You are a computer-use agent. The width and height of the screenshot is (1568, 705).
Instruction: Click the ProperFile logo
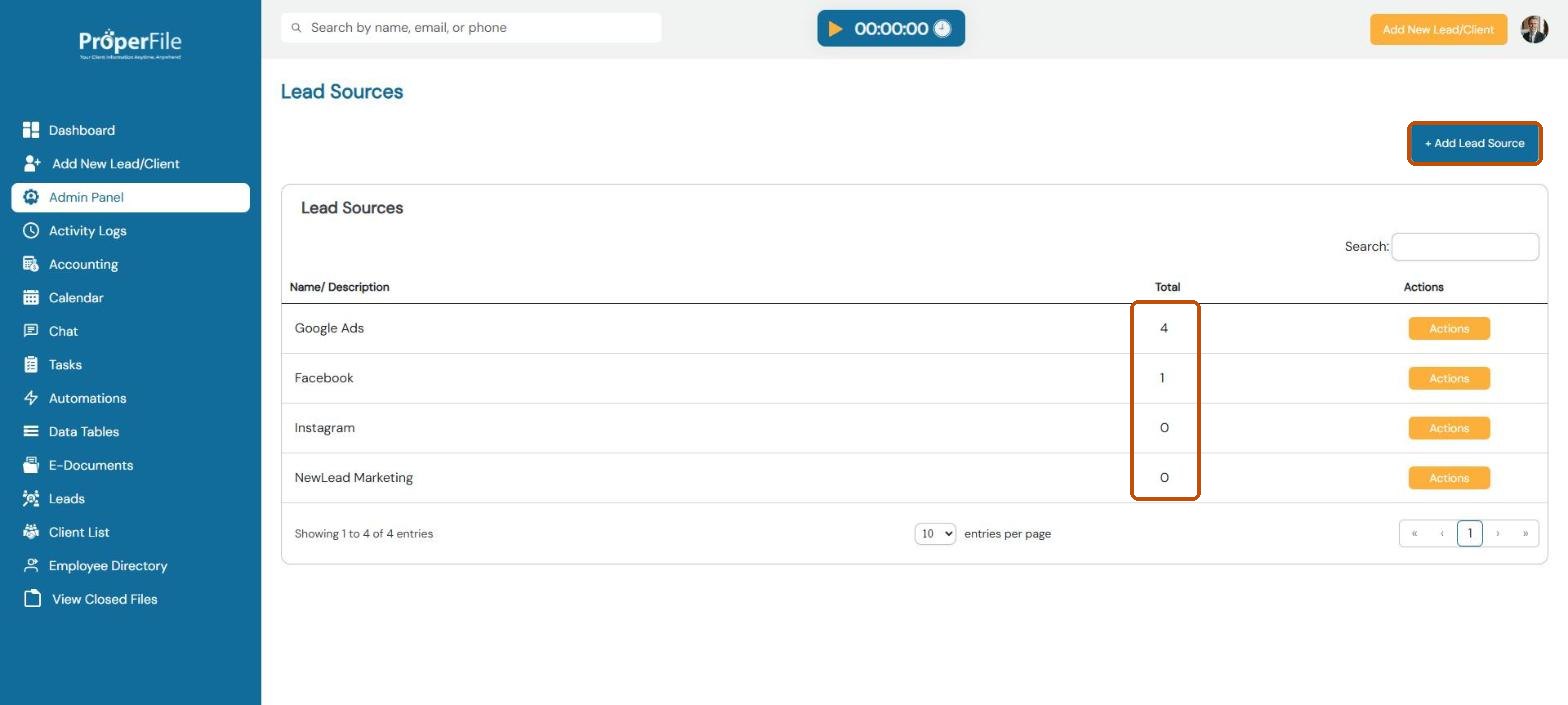click(x=130, y=44)
